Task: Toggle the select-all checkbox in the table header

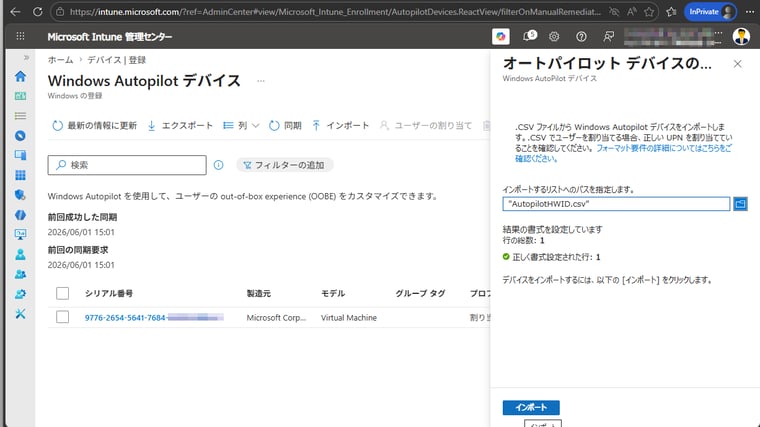Action: pos(63,293)
